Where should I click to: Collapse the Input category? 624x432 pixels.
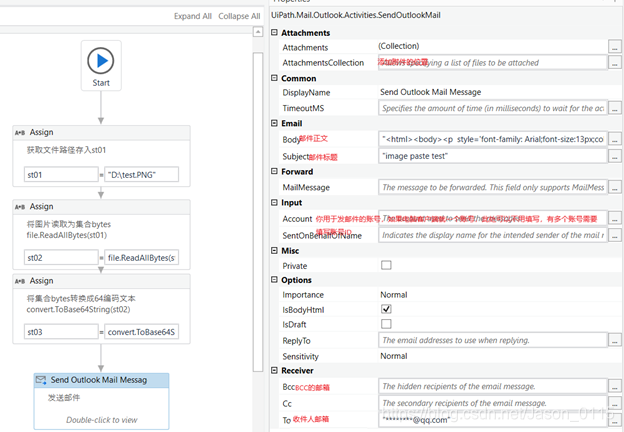(x=274, y=202)
